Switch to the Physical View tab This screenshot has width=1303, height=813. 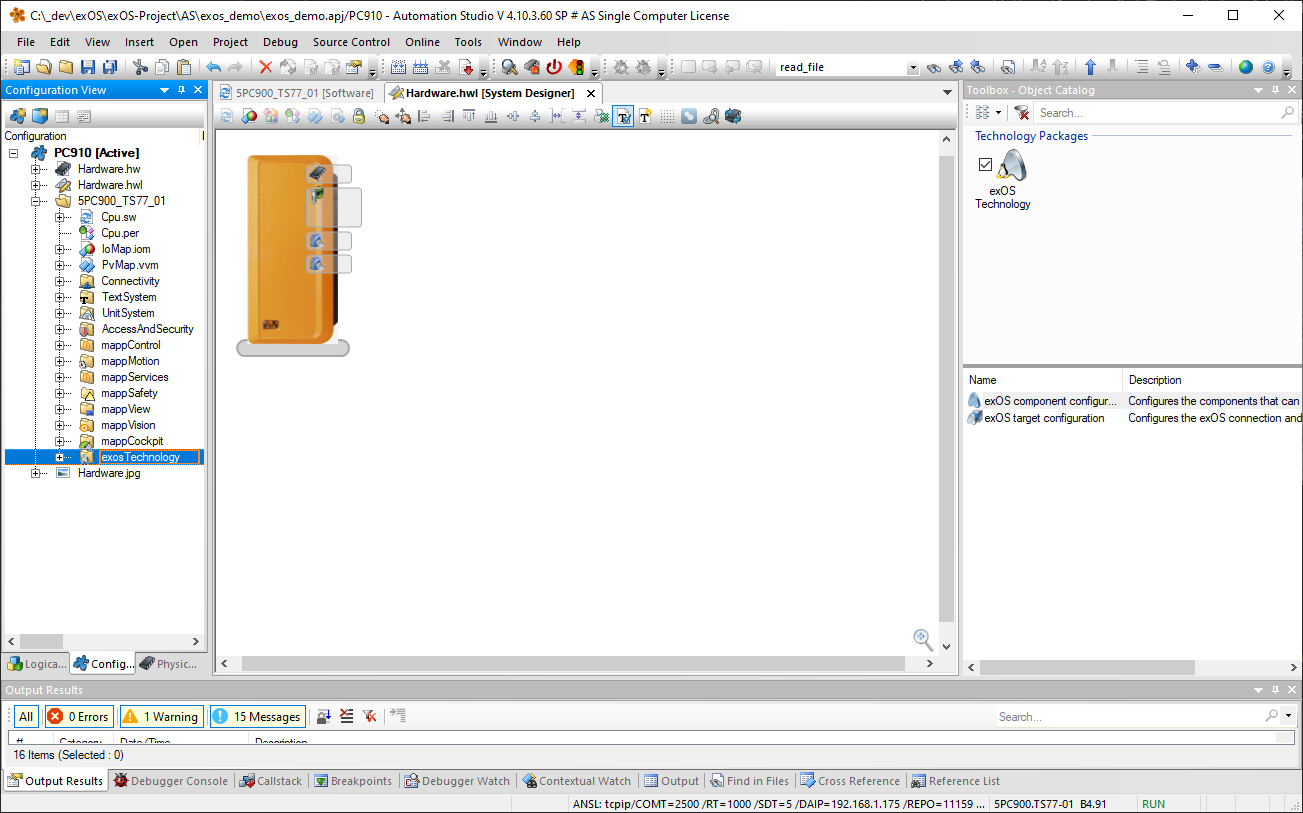point(169,663)
